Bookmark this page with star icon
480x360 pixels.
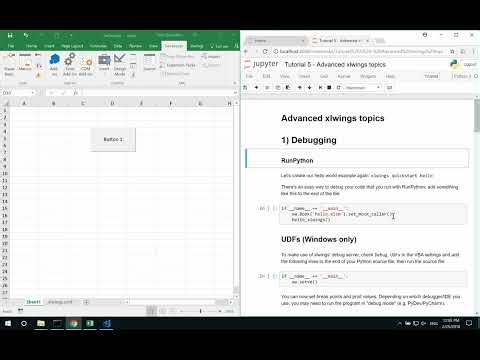(452, 51)
